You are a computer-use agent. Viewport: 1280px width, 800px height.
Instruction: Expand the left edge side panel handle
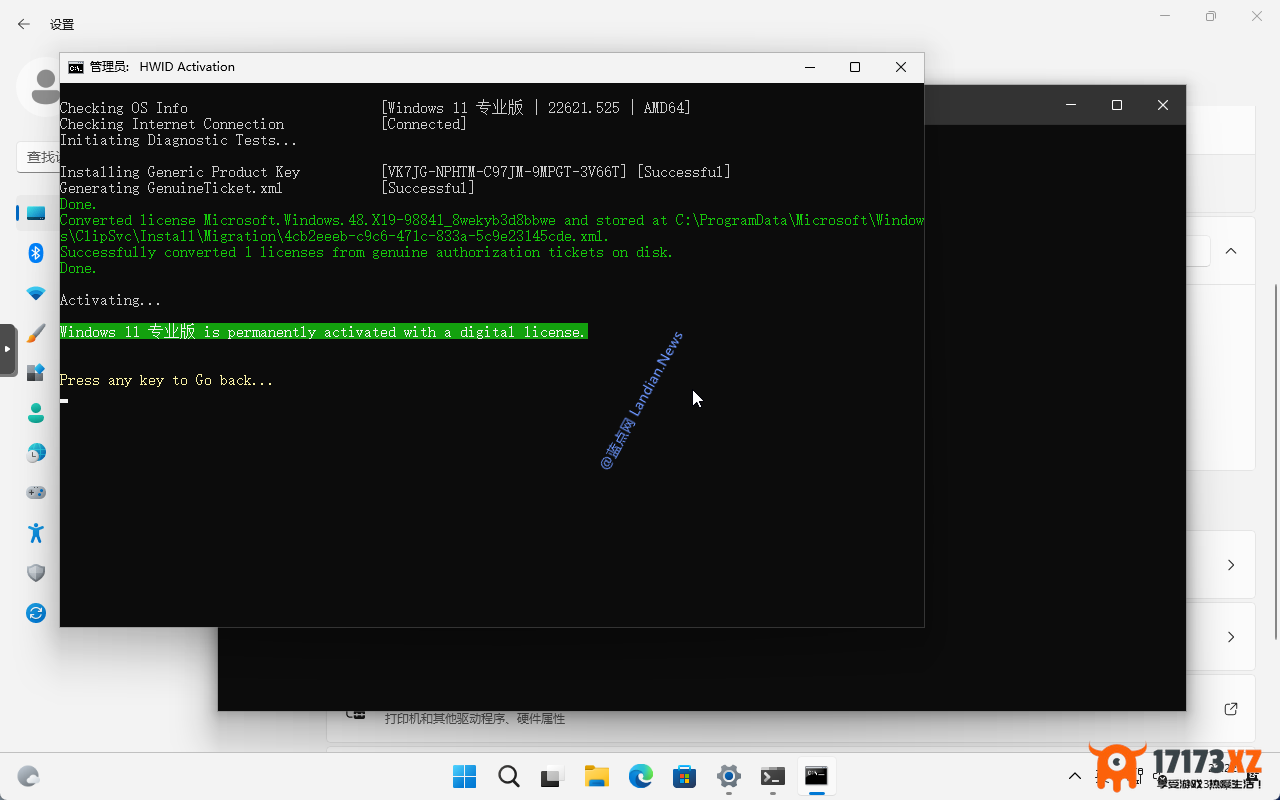[8, 349]
